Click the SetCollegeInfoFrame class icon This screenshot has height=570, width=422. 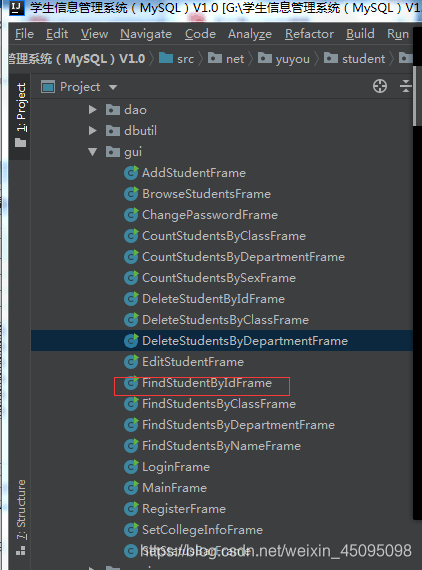(131, 530)
